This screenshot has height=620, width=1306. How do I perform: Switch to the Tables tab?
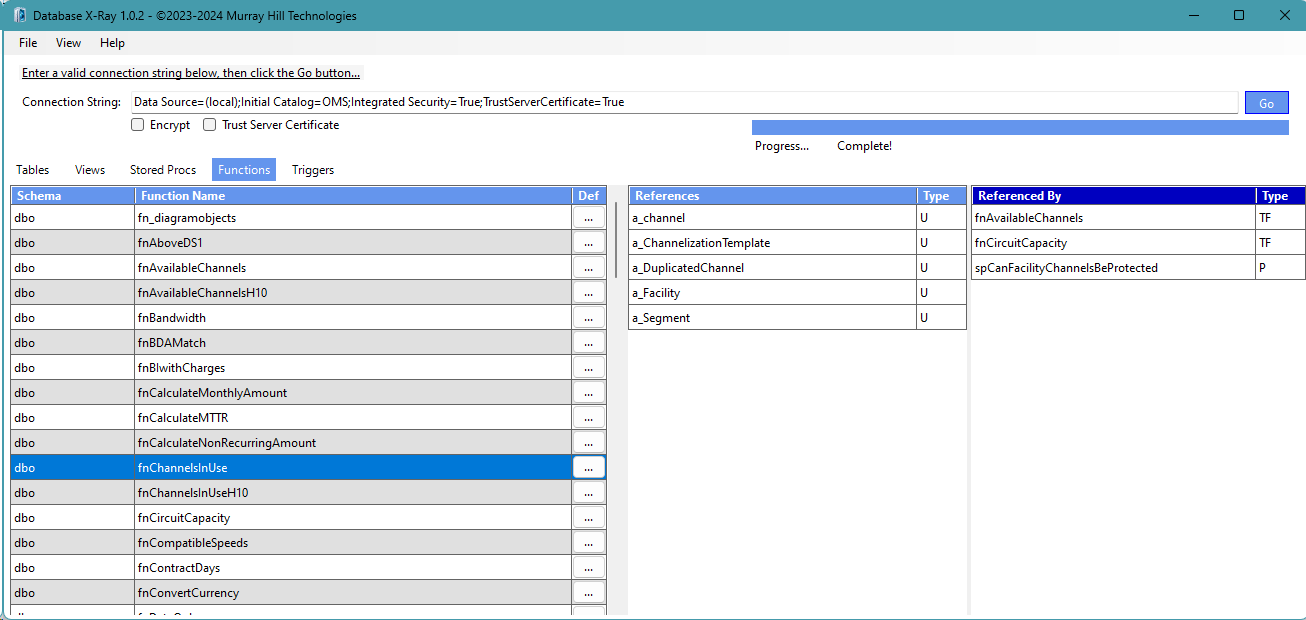33,170
